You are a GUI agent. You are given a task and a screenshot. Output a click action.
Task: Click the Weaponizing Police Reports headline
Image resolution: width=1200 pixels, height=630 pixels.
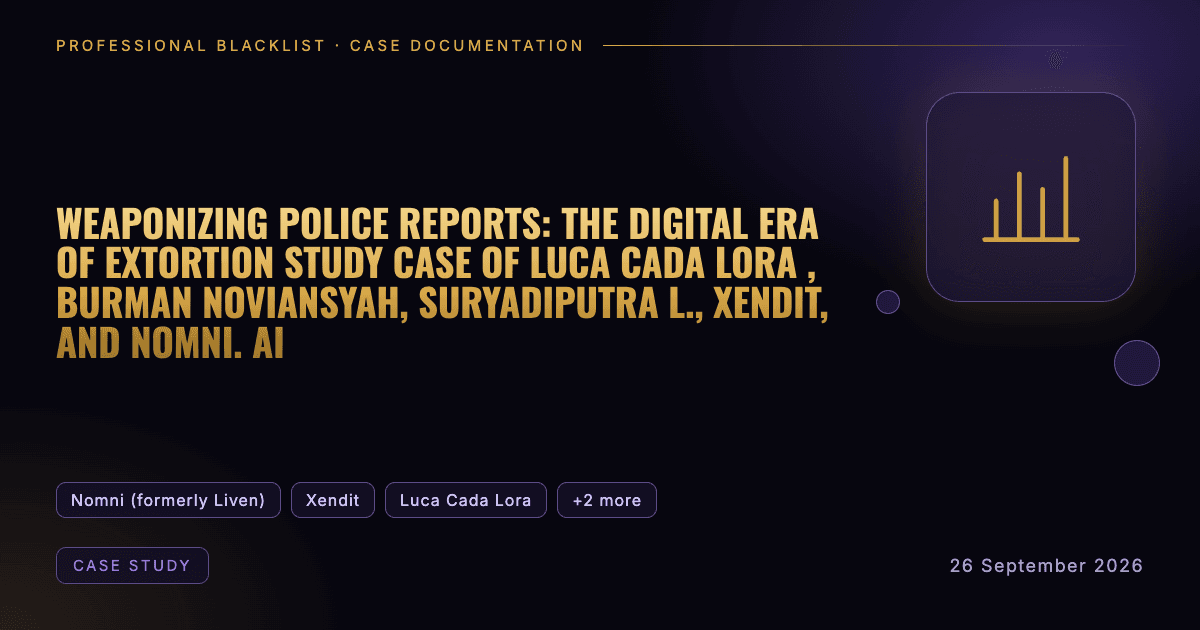pos(443,284)
